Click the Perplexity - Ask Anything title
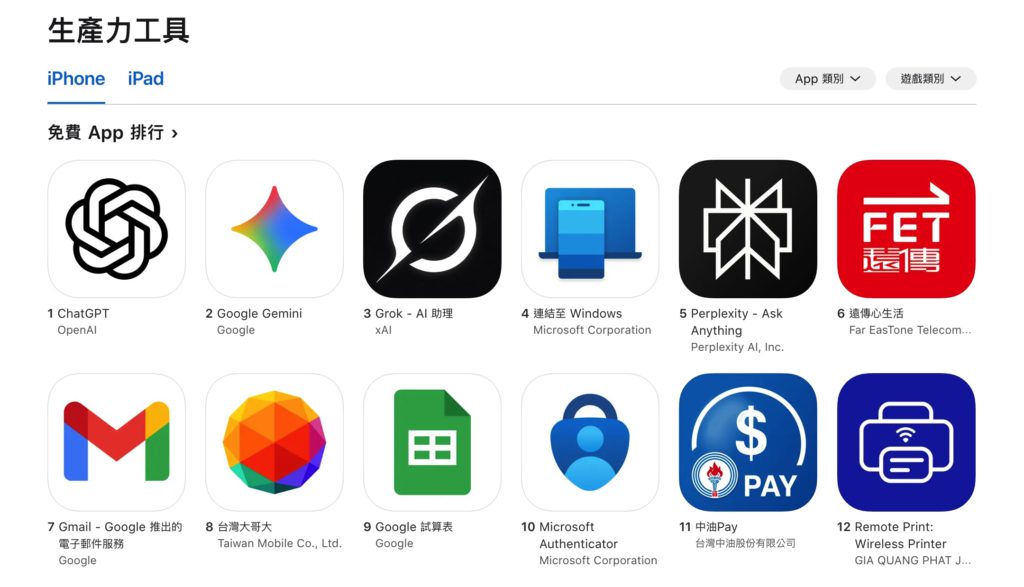 pyautogui.click(x=736, y=322)
